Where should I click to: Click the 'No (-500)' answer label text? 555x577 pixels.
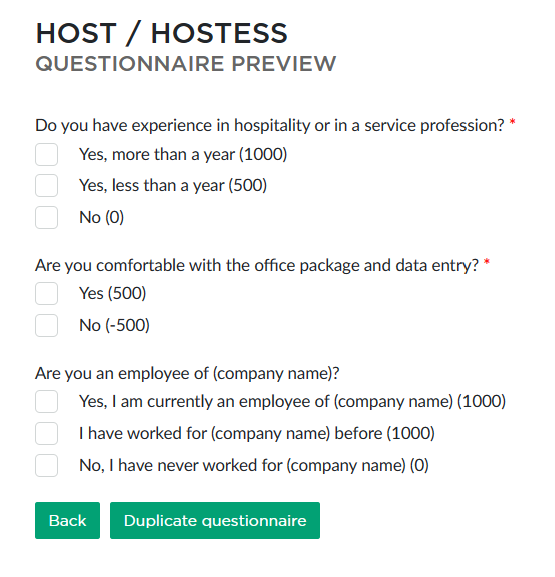114,326
